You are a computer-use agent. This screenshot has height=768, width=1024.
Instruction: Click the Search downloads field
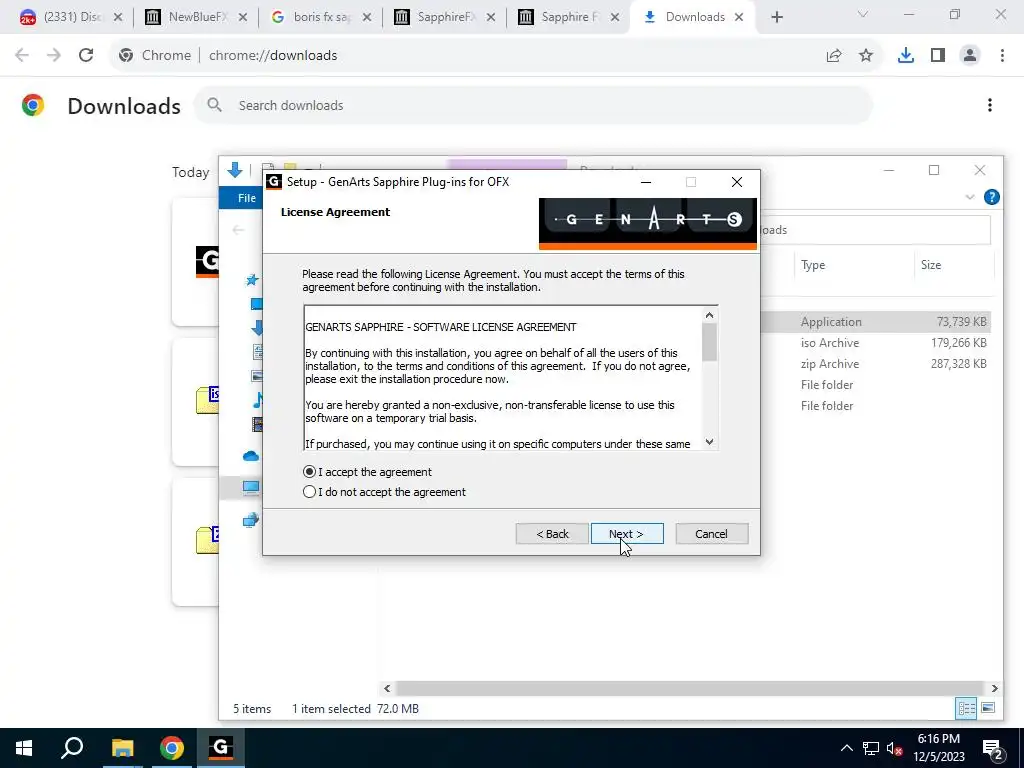click(x=533, y=105)
